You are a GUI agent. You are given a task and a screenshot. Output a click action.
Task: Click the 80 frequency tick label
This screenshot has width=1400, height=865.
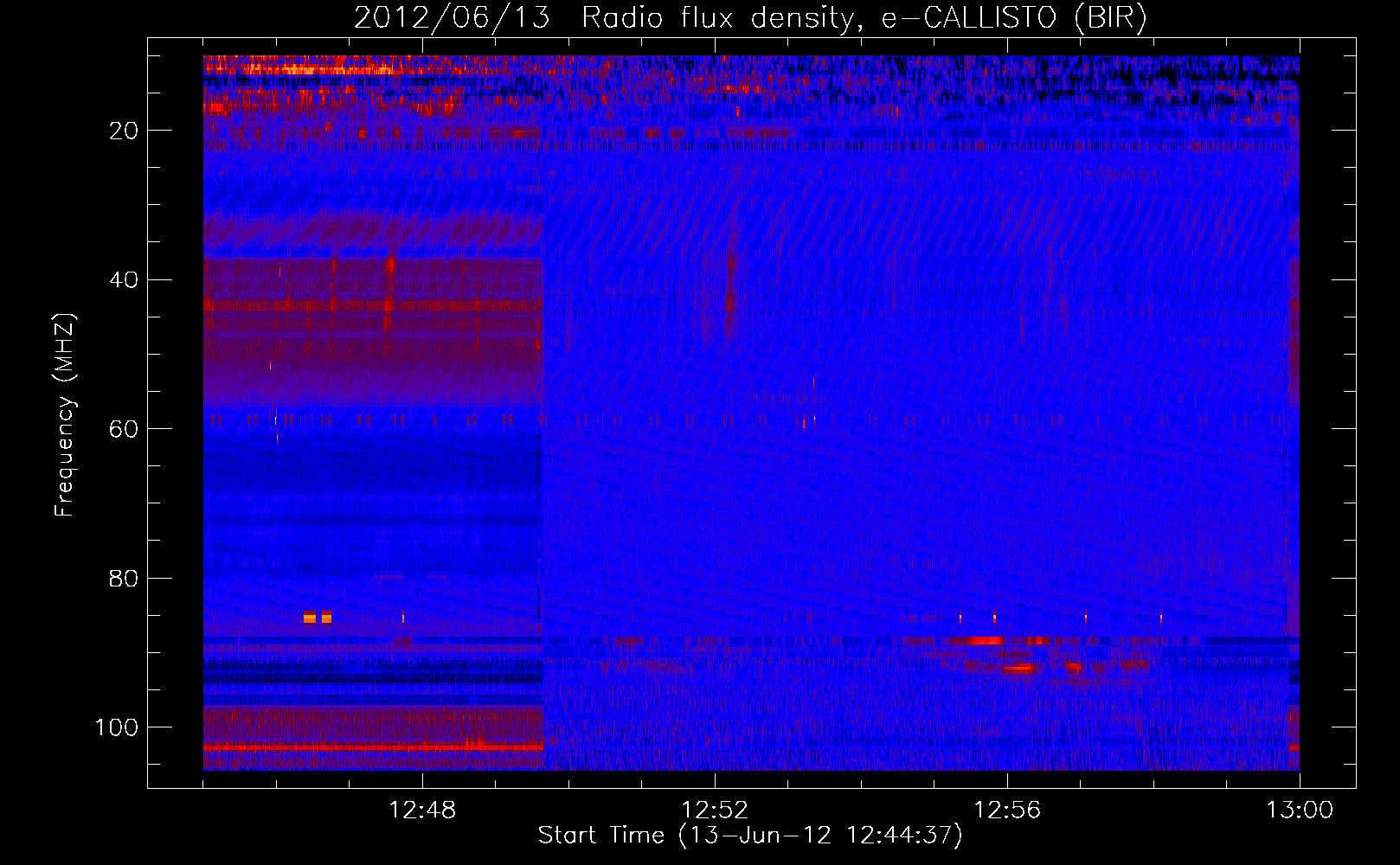coord(124,579)
